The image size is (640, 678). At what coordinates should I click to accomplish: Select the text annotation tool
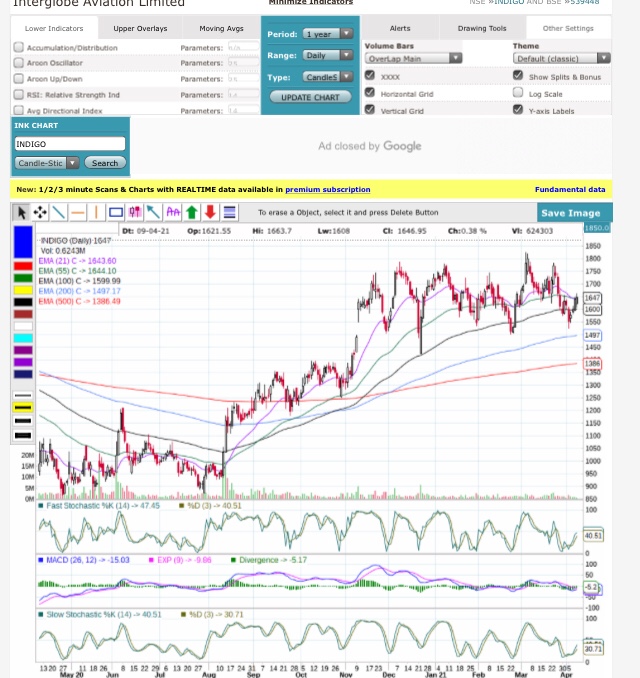(173, 212)
